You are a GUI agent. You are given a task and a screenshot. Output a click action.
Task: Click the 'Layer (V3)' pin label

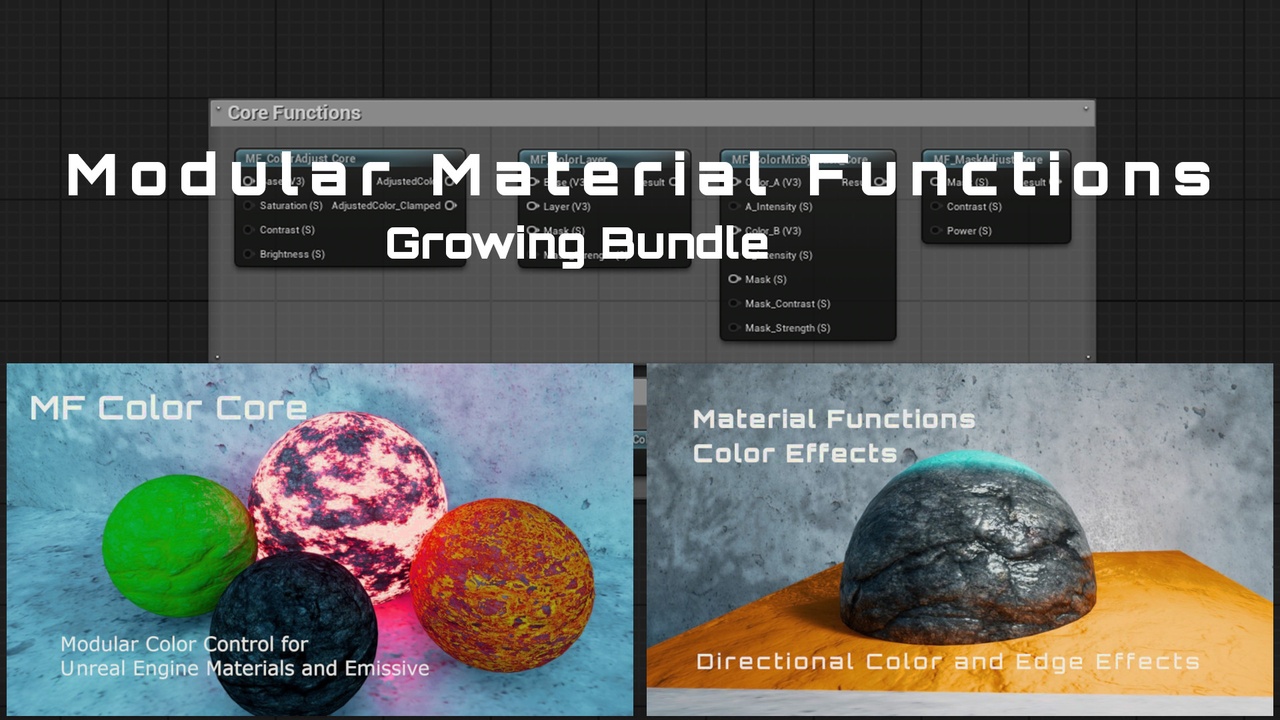pos(567,206)
